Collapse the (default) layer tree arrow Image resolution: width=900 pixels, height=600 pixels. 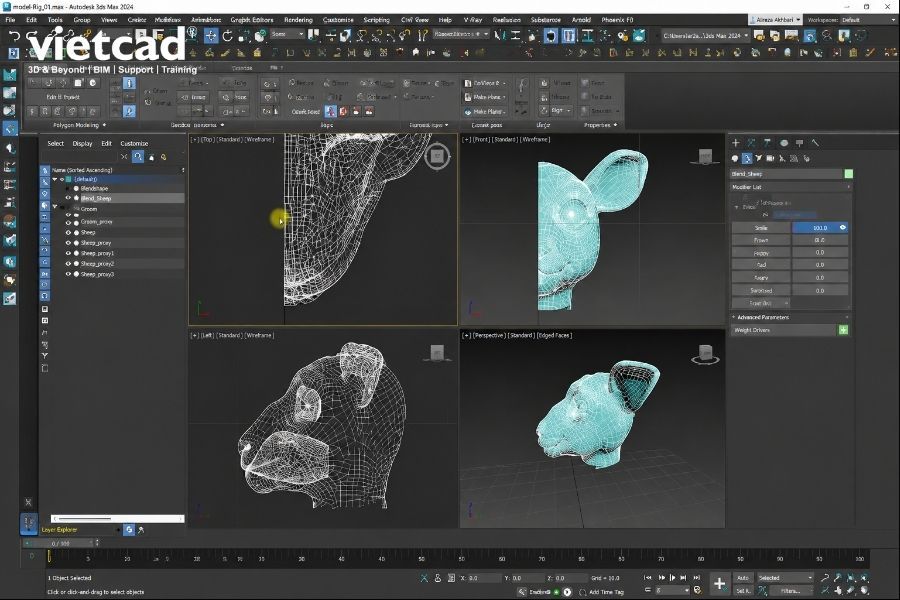(55, 179)
